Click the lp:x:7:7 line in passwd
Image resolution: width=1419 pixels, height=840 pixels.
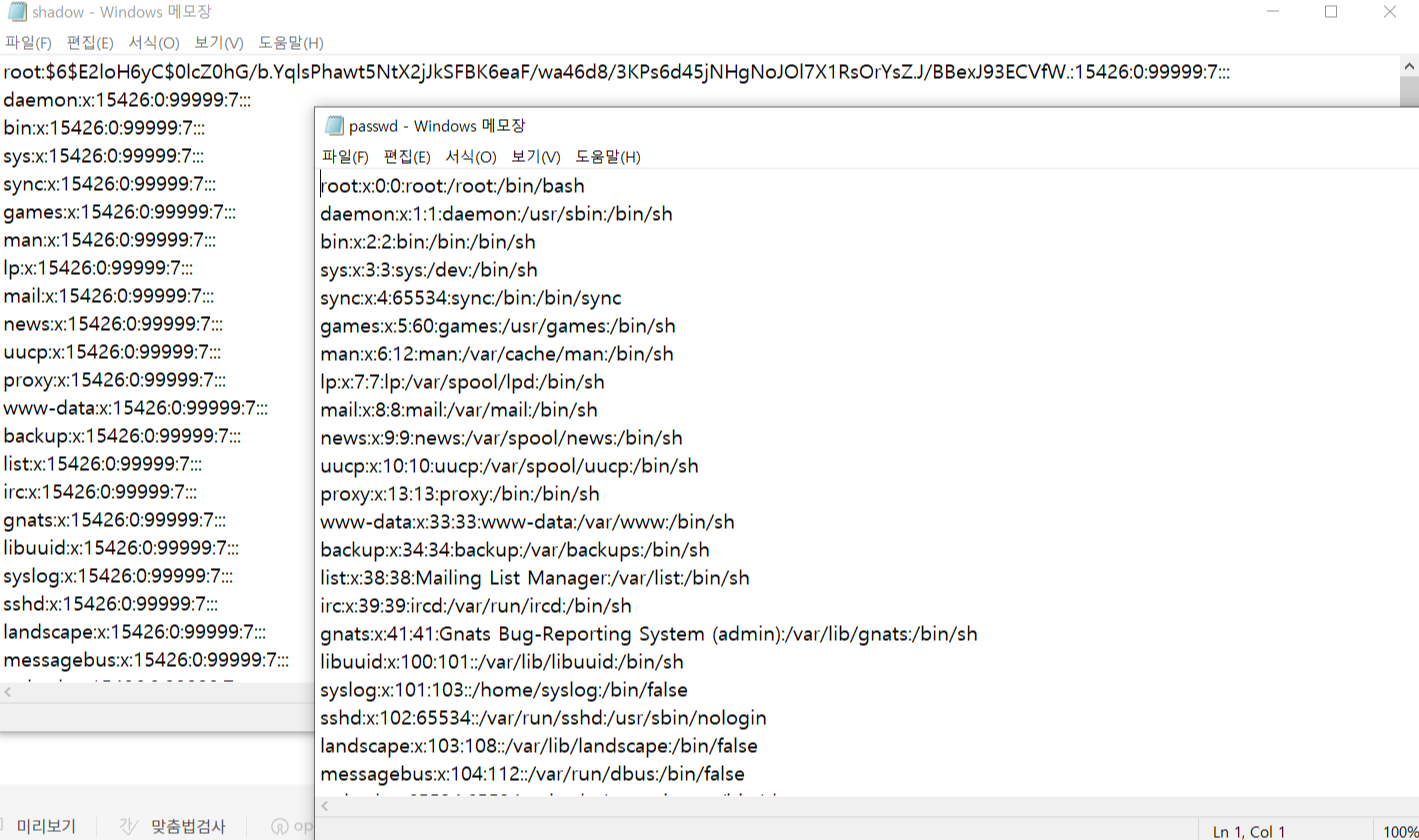[462, 382]
